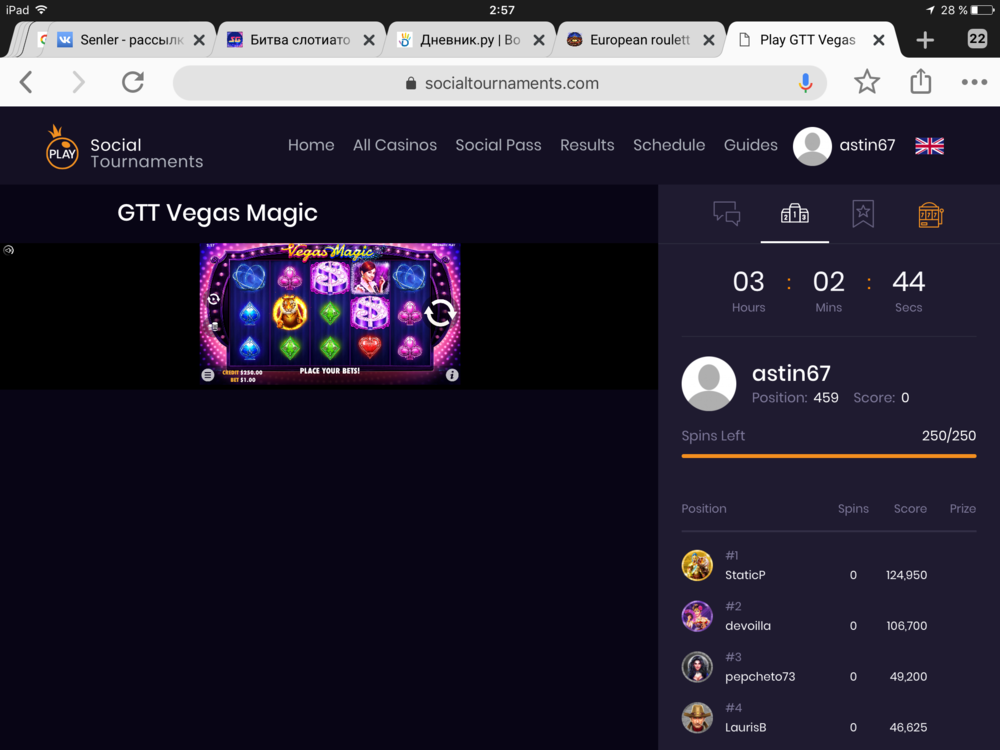Open astin67 profile avatar in header
This screenshot has height=750, width=1000.
click(x=812, y=146)
